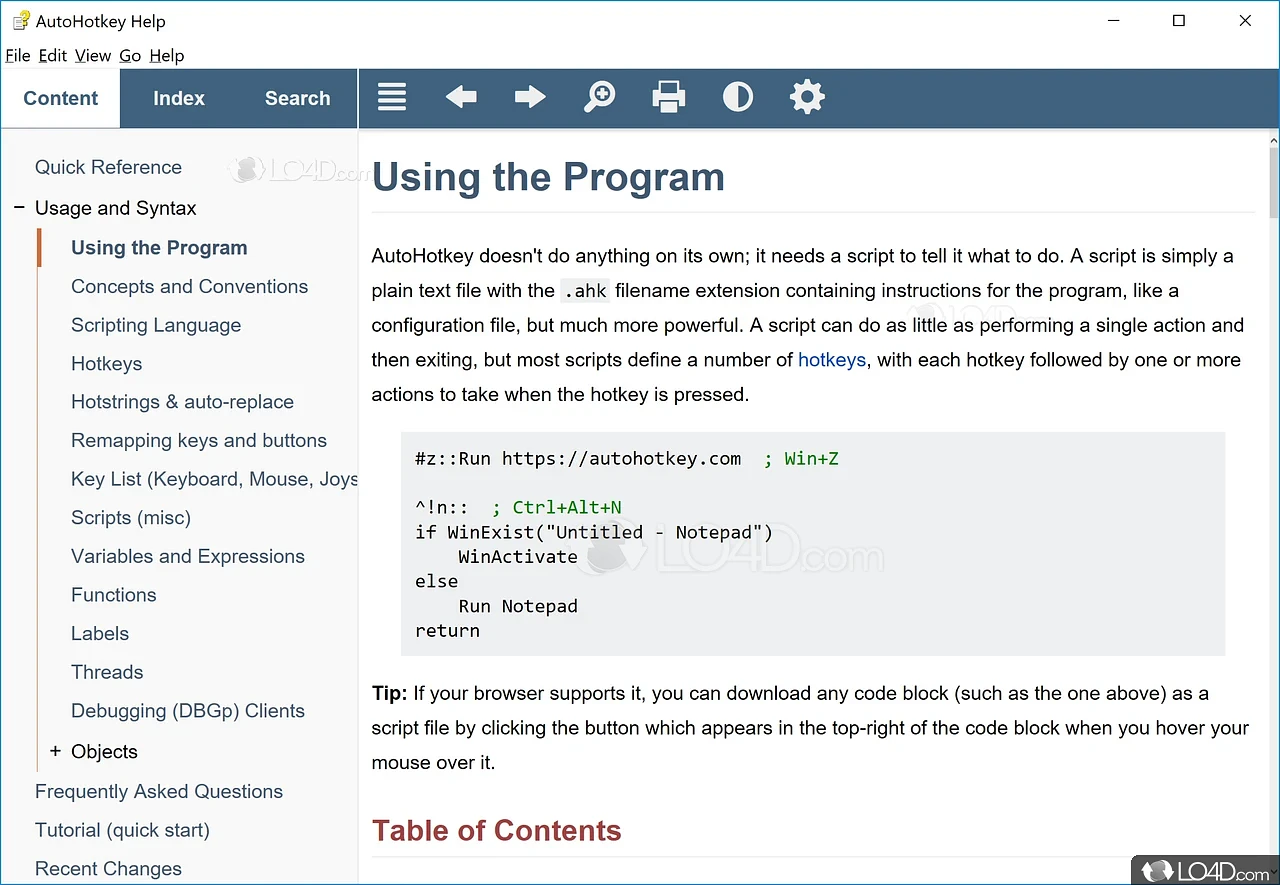The image size is (1280, 885).
Task: Select Using the Program in the tree
Action: point(159,248)
